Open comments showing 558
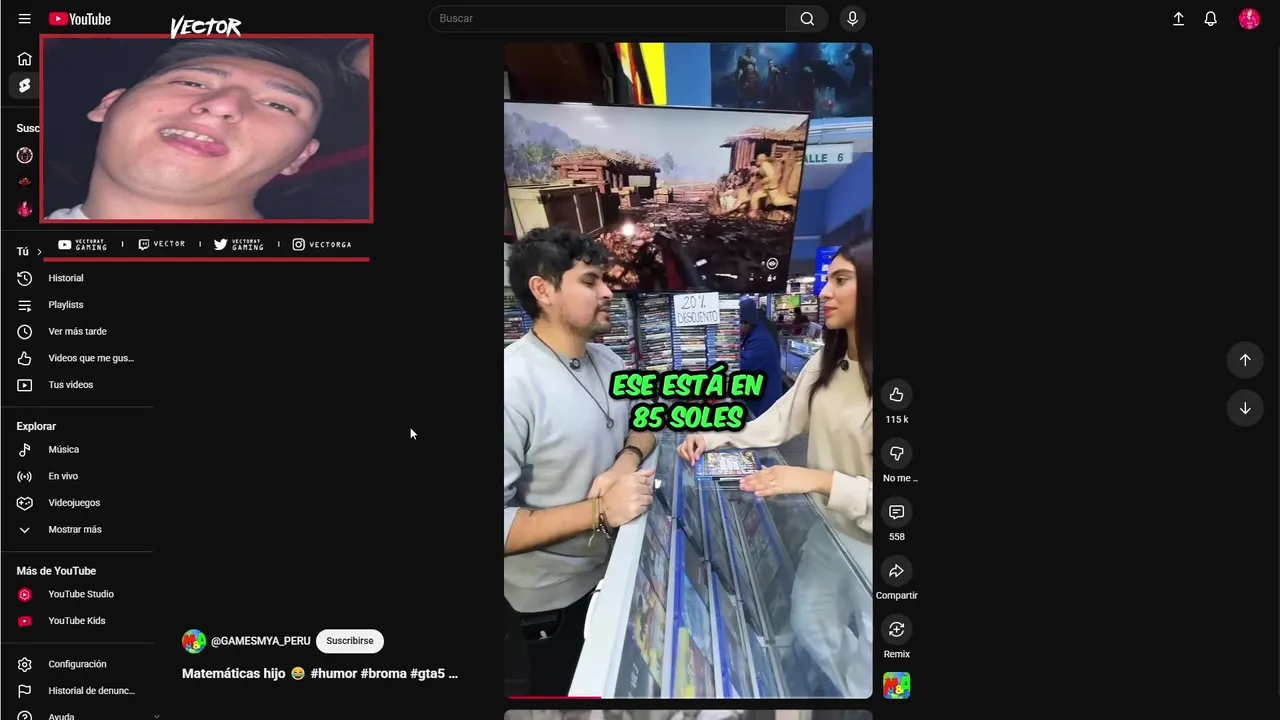 coord(896,512)
